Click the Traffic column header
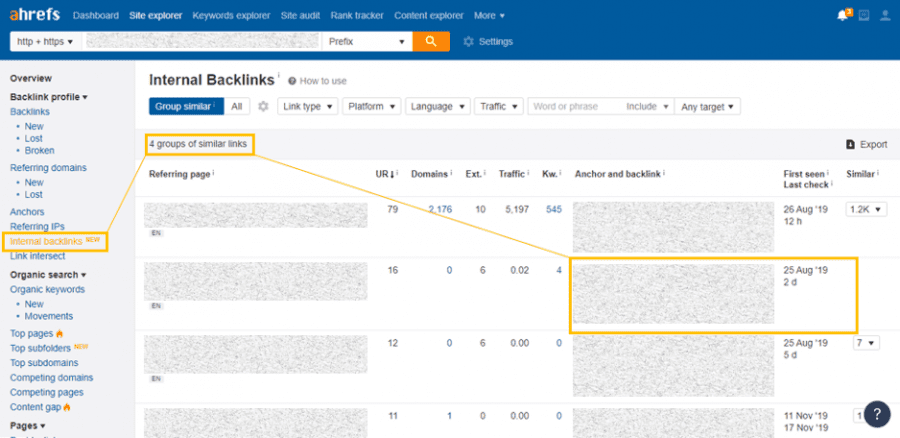900x438 pixels. pyautogui.click(x=513, y=174)
